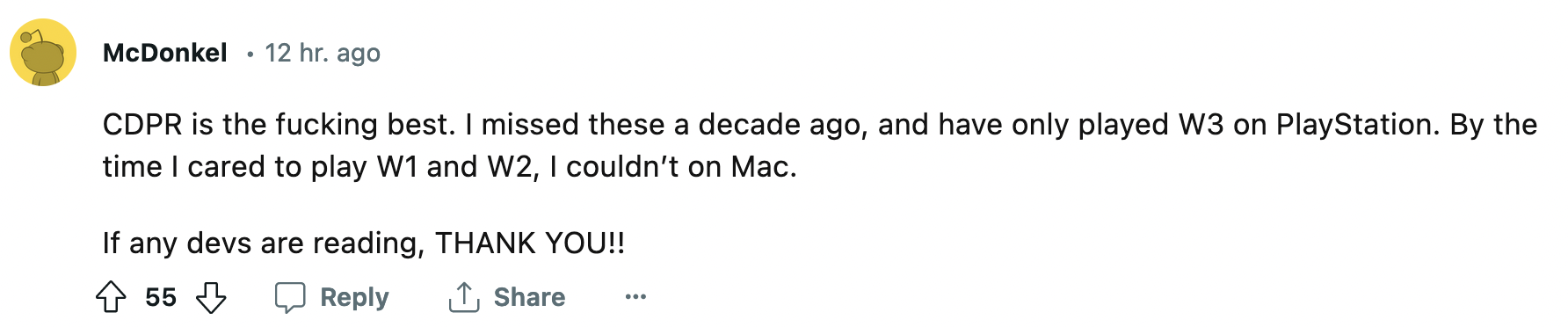Click the share upload arrow icon
The width and height of the screenshot is (1568, 327).
[x=464, y=297]
